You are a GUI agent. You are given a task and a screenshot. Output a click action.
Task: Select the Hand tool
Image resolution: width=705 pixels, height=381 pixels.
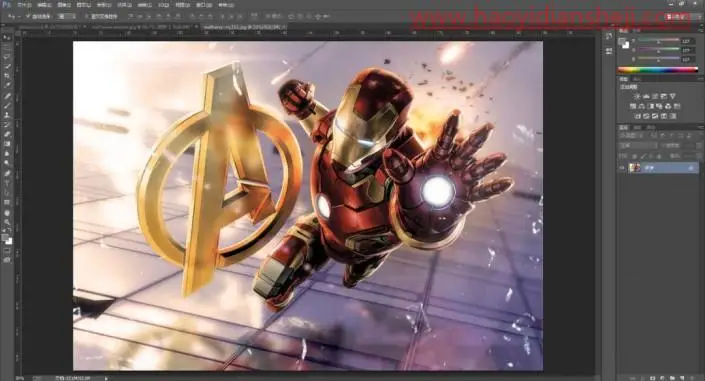click(x=7, y=212)
